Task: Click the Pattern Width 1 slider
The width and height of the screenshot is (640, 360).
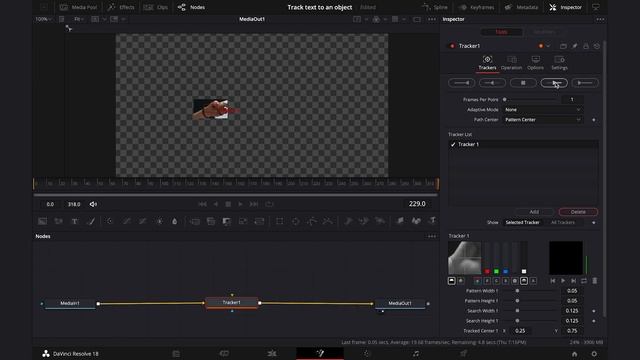Action: pos(530,291)
